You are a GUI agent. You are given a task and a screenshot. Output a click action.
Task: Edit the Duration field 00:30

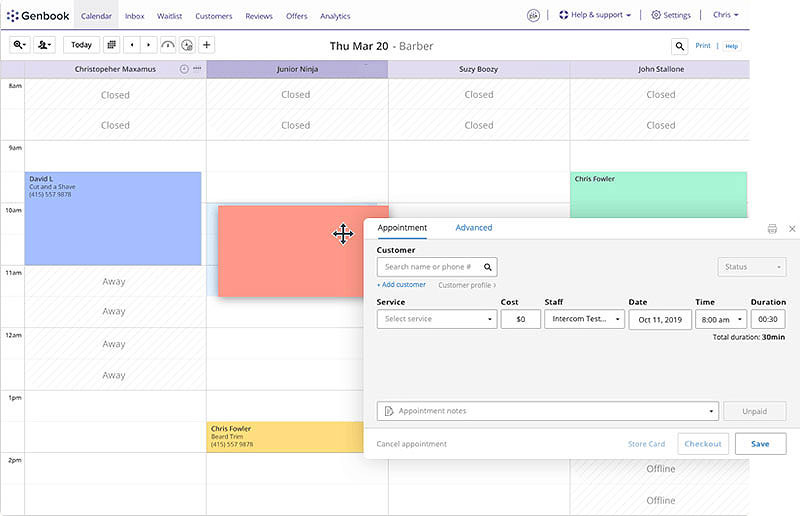pyautogui.click(x=767, y=319)
